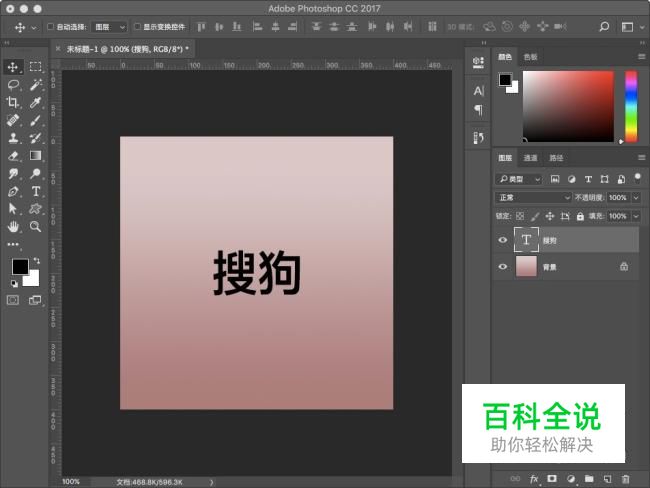Choose the Gradient tool

point(35,155)
